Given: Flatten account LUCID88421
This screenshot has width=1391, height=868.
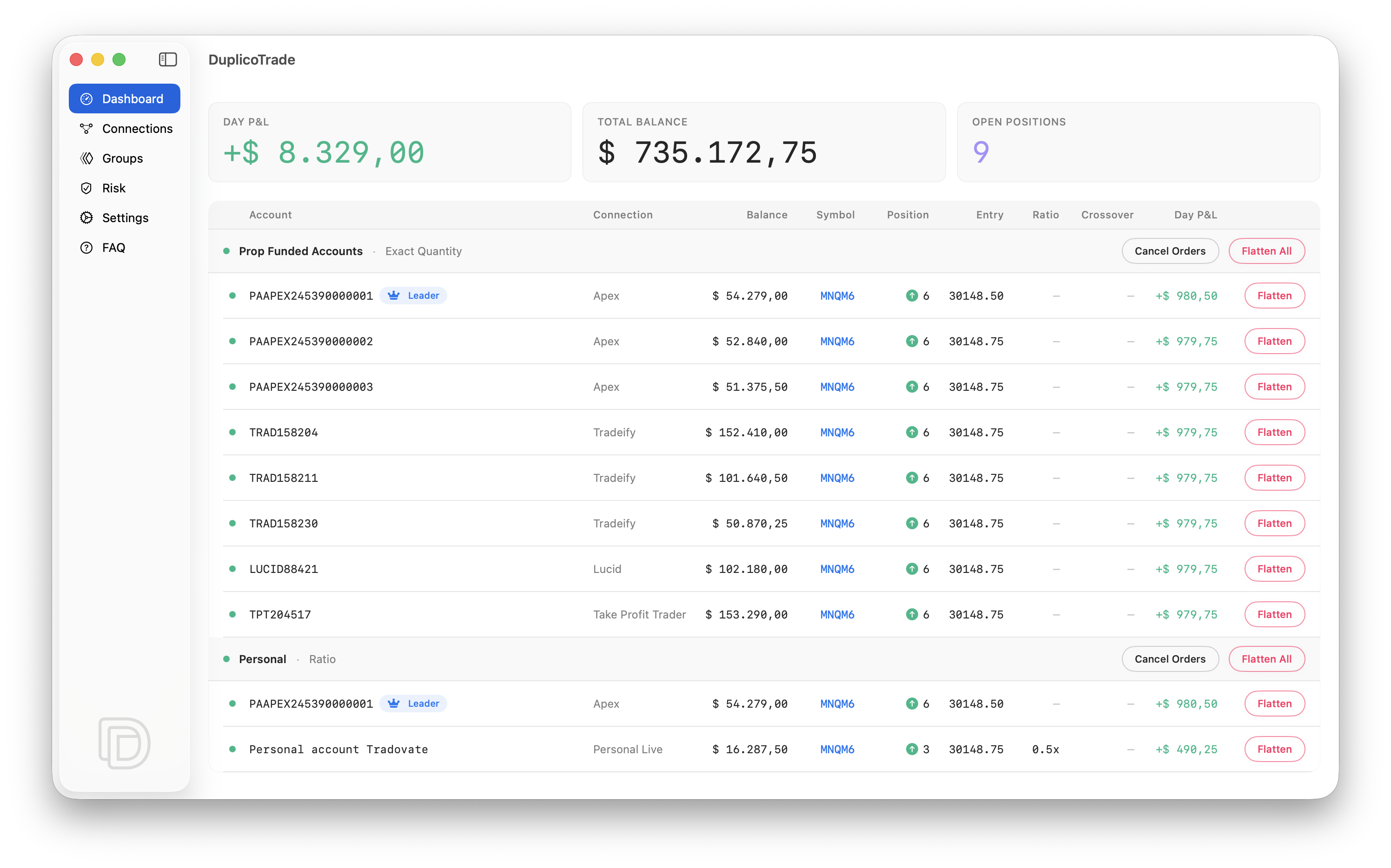Looking at the screenshot, I should 1274,569.
